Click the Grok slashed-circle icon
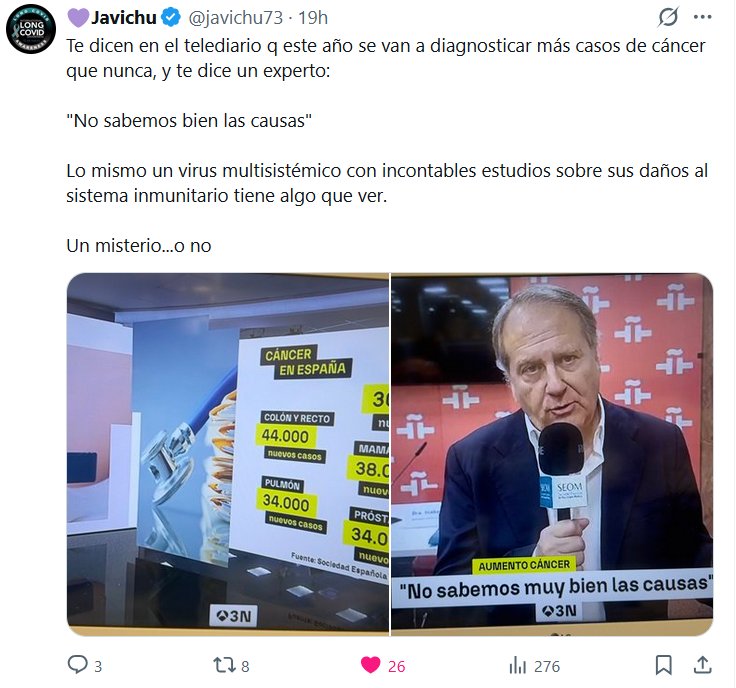 pos(668,17)
